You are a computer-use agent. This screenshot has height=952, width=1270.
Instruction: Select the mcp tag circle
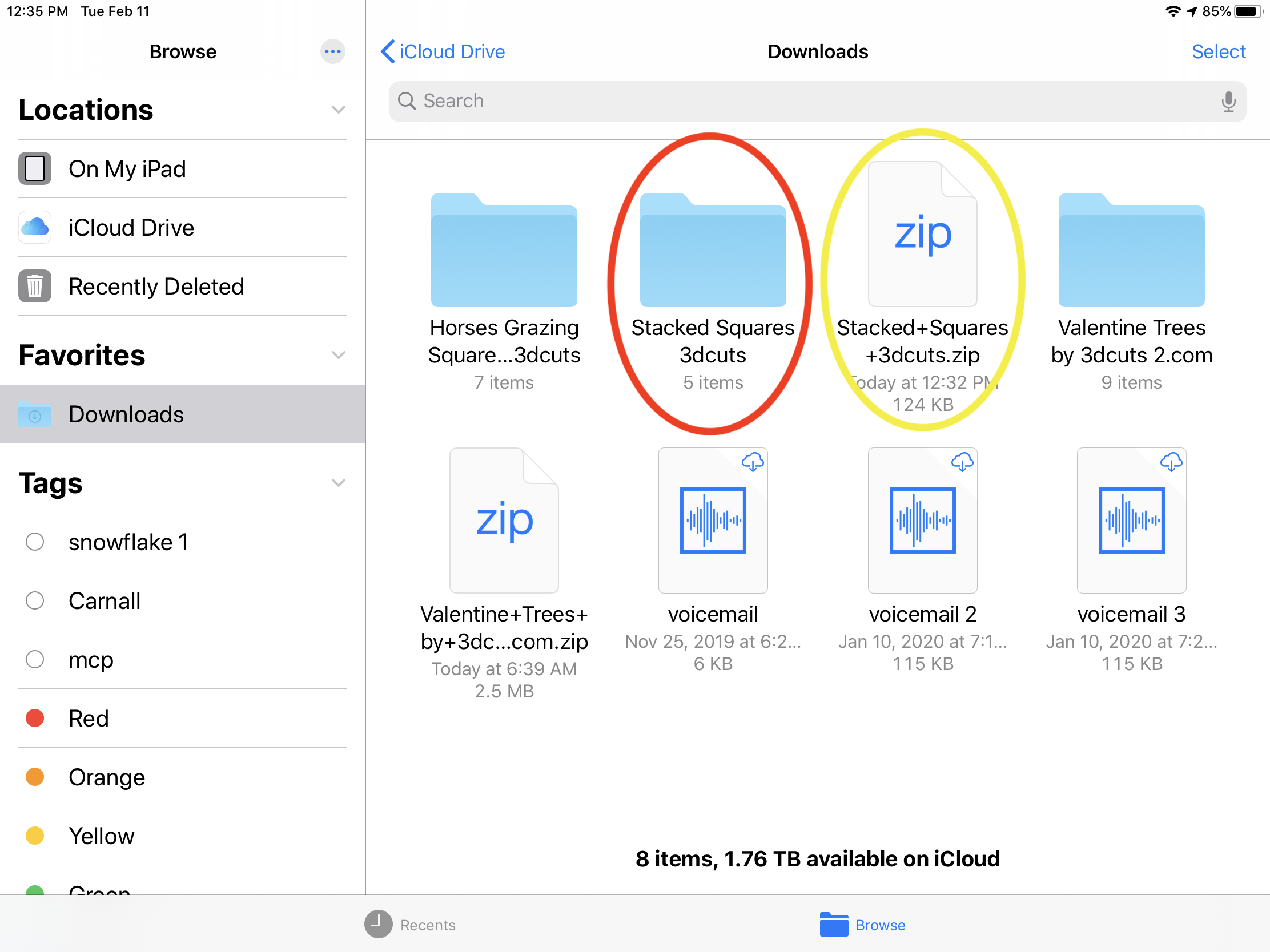35,659
